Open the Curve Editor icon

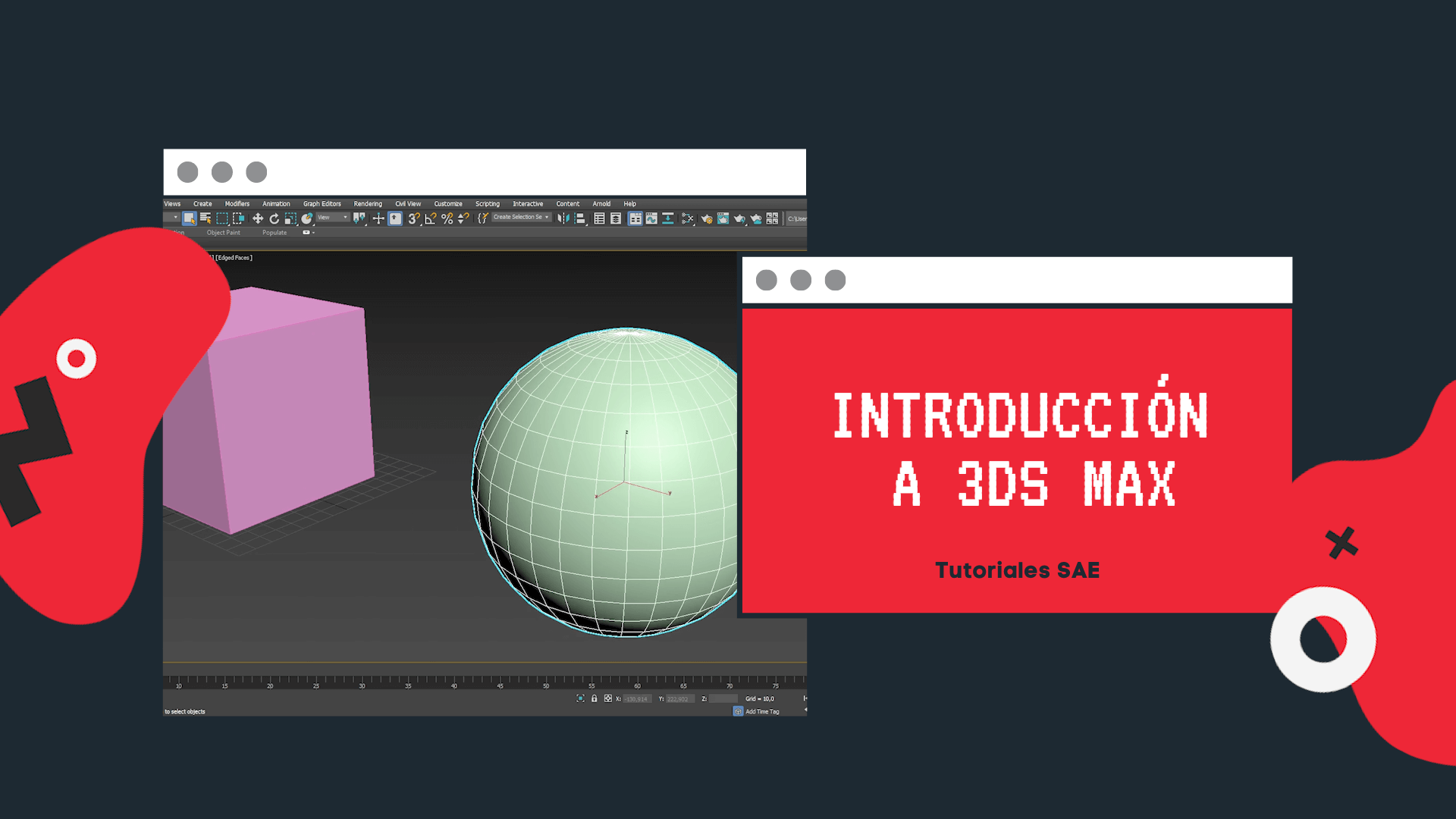pyautogui.click(x=651, y=218)
